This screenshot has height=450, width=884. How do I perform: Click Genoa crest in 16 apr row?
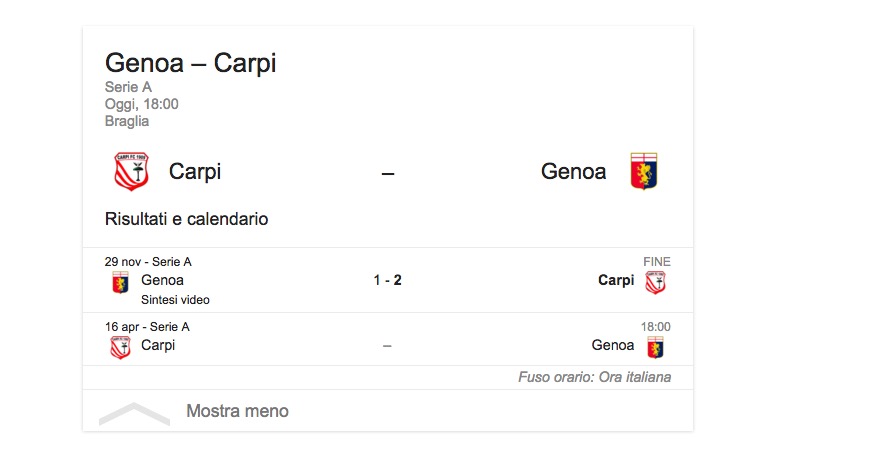click(x=655, y=346)
